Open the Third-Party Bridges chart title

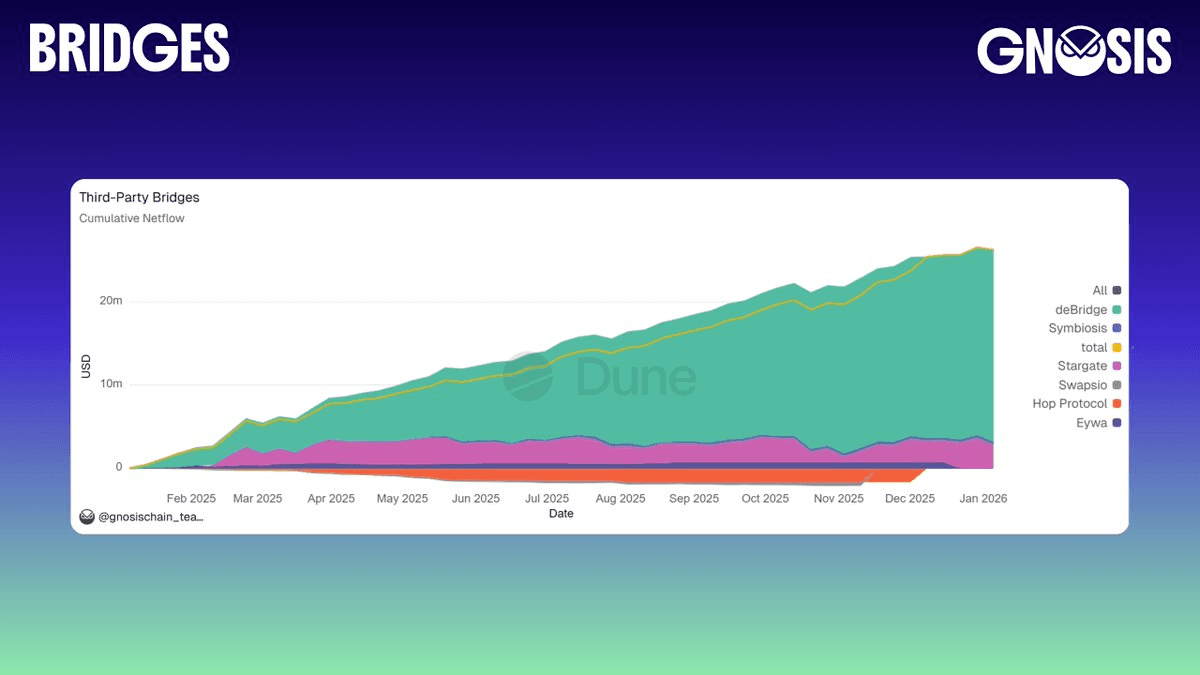tap(139, 198)
